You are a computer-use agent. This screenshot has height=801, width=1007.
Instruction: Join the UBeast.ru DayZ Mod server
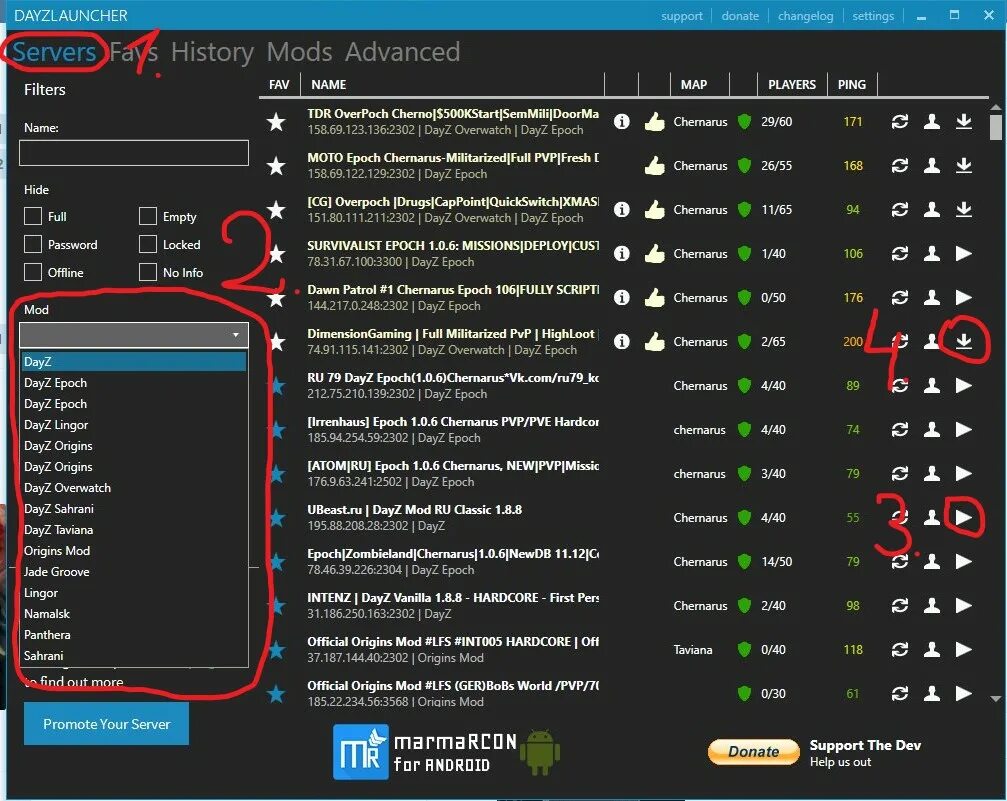pos(963,518)
